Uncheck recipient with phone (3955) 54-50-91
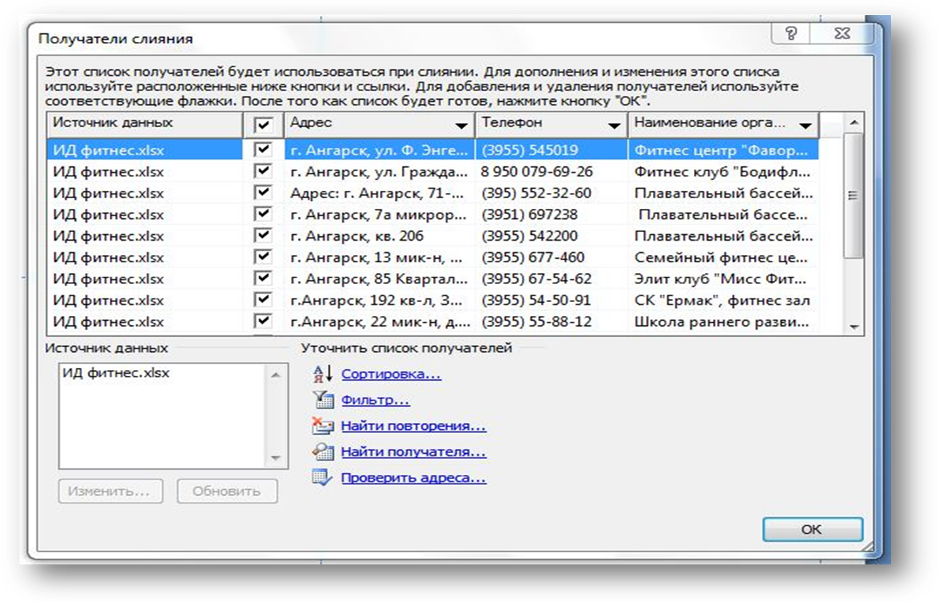The height and width of the screenshot is (602, 938). point(263,300)
